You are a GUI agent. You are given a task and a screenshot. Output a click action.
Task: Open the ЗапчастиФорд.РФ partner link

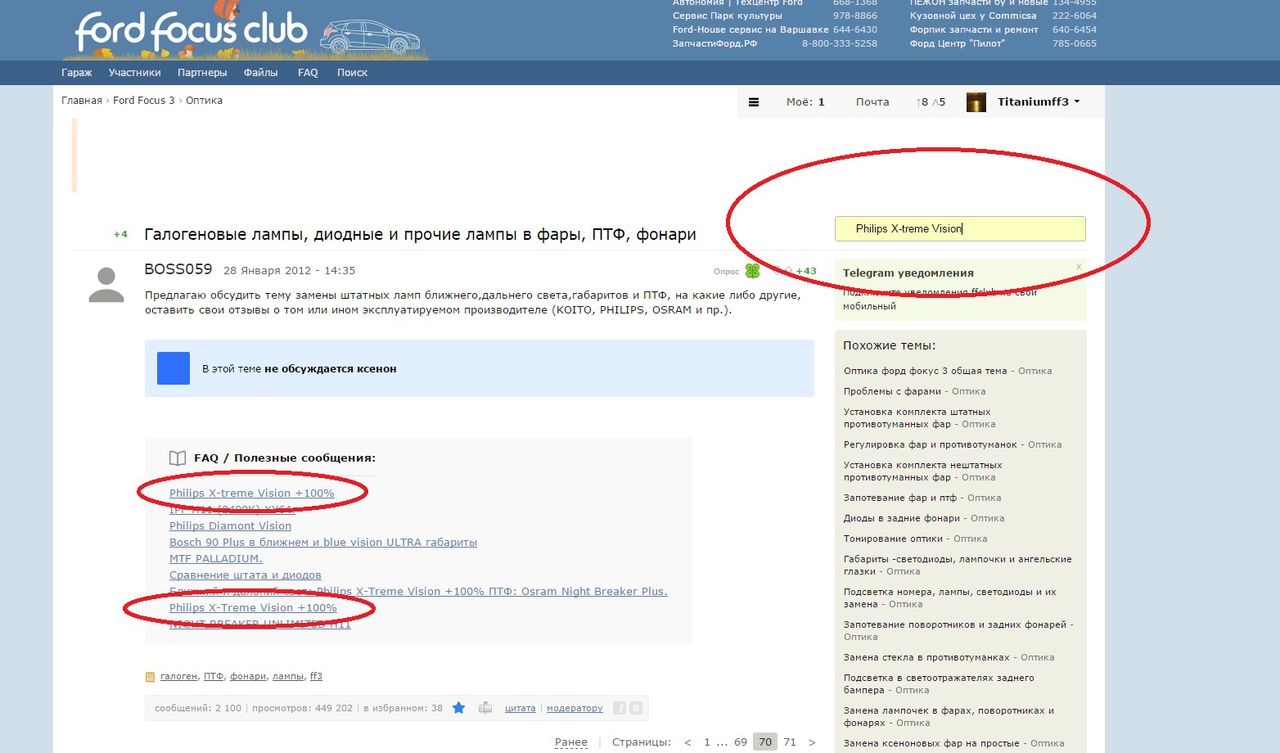click(x=716, y=44)
